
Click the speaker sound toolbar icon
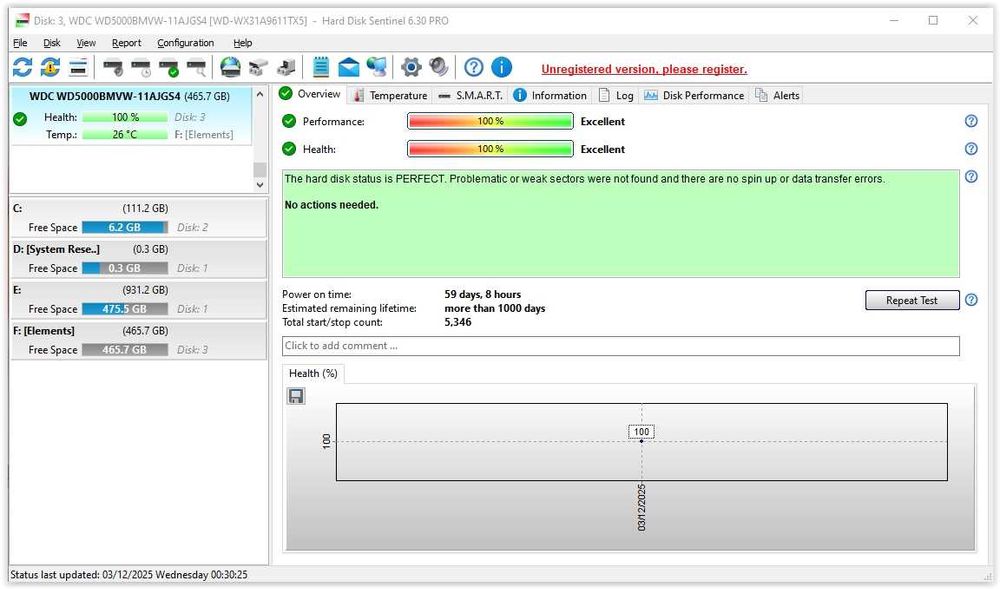439,67
